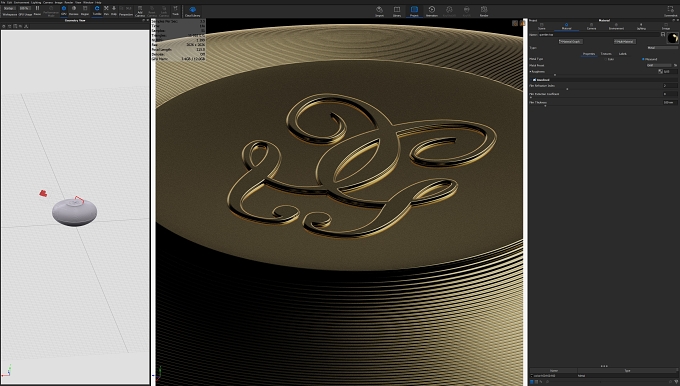Switch to the Camera tab in Project panel

pos(592,26)
